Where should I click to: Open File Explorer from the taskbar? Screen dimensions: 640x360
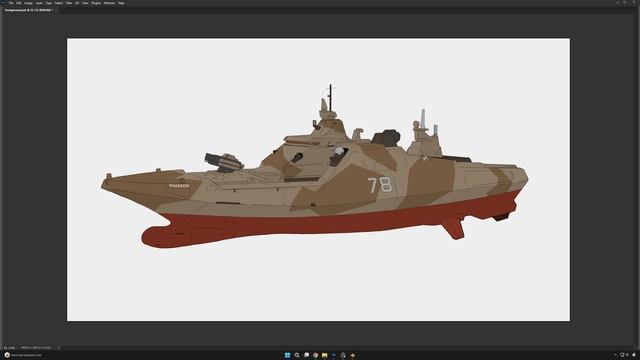click(x=324, y=355)
